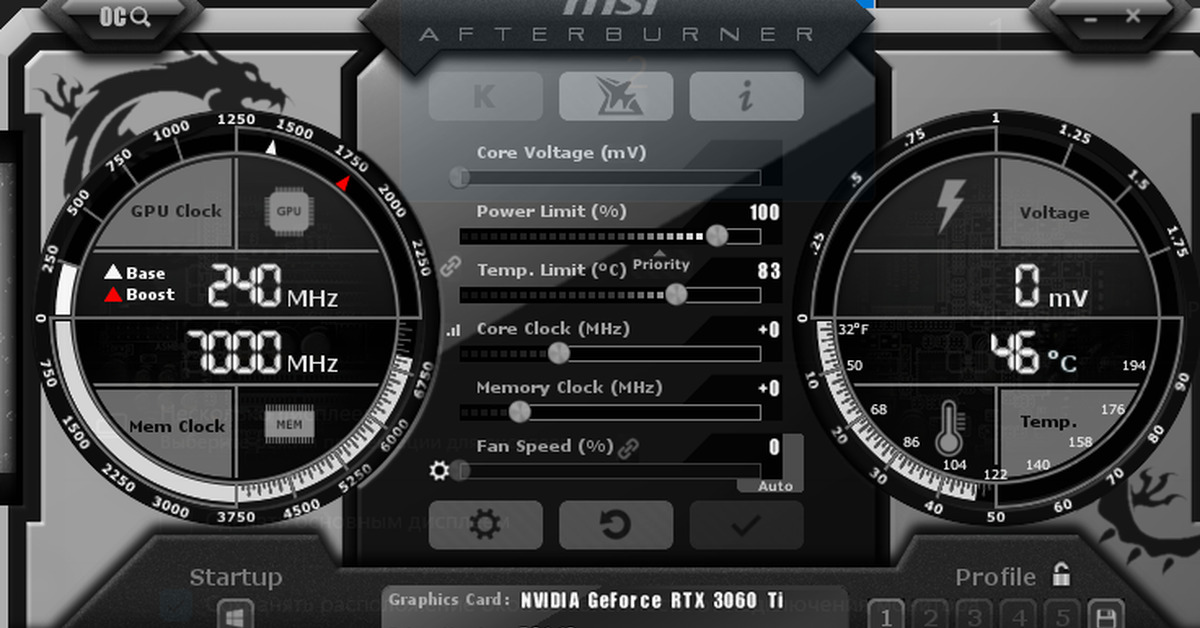Viewport: 1200px width, 628px height.
Task: Click the thermometer temperature icon
Action: [x=949, y=430]
